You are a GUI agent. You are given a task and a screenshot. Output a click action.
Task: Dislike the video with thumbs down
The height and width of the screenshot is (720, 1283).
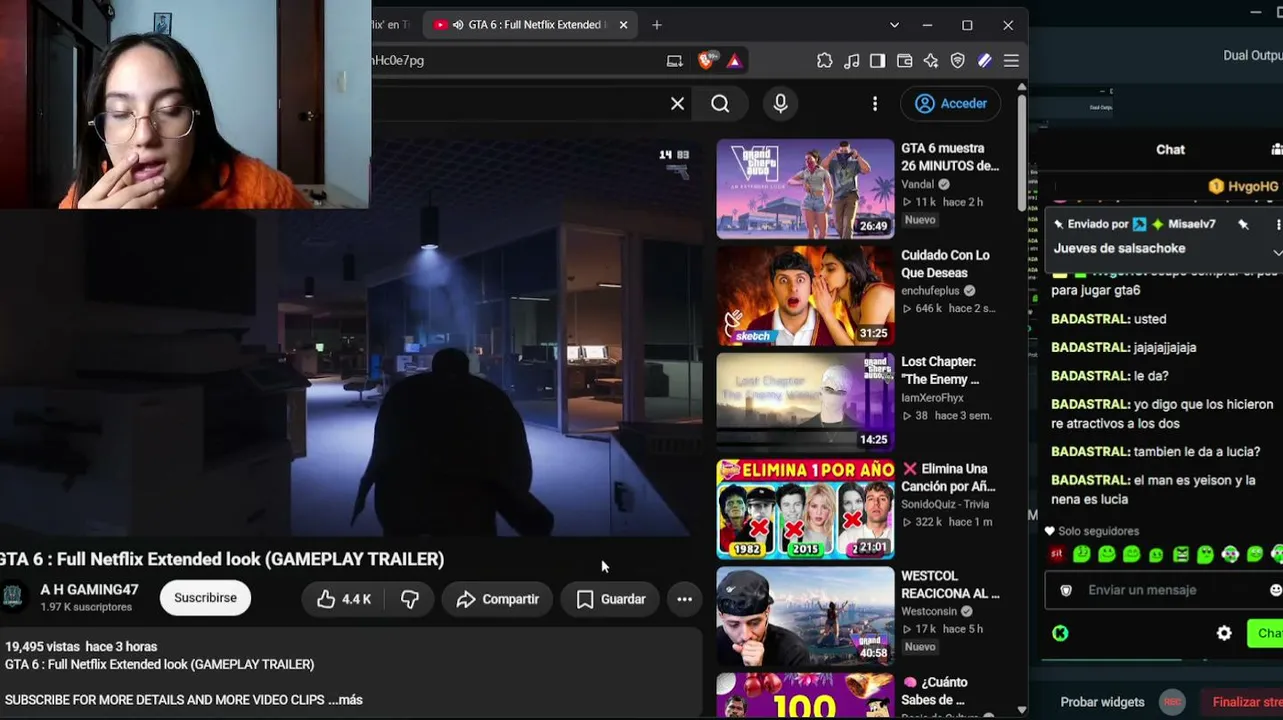(x=410, y=599)
